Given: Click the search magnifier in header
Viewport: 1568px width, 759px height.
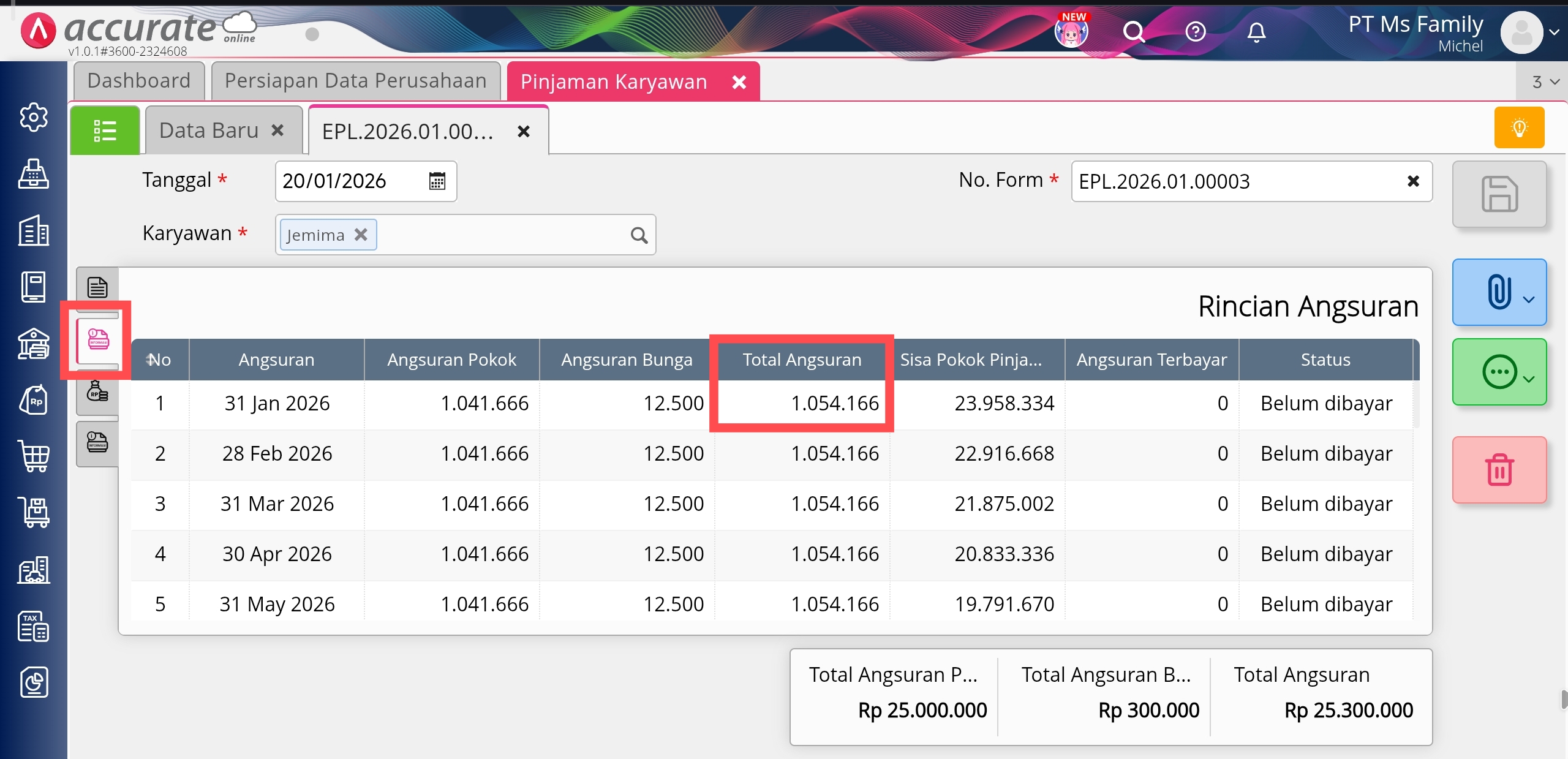Looking at the screenshot, I should click(1133, 31).
